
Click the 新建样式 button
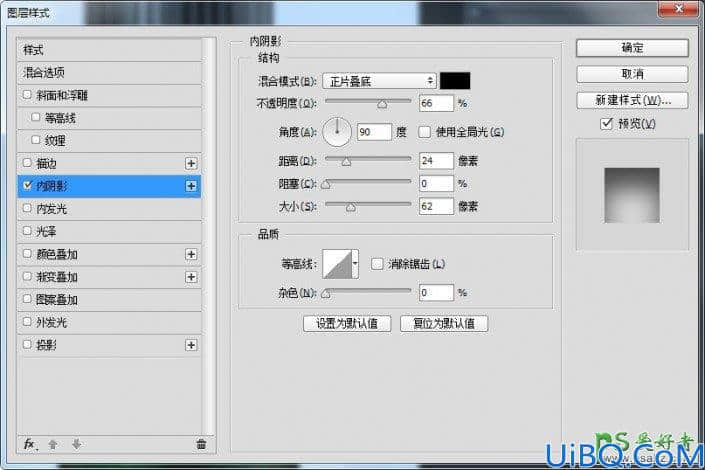[x=632, y=100]
